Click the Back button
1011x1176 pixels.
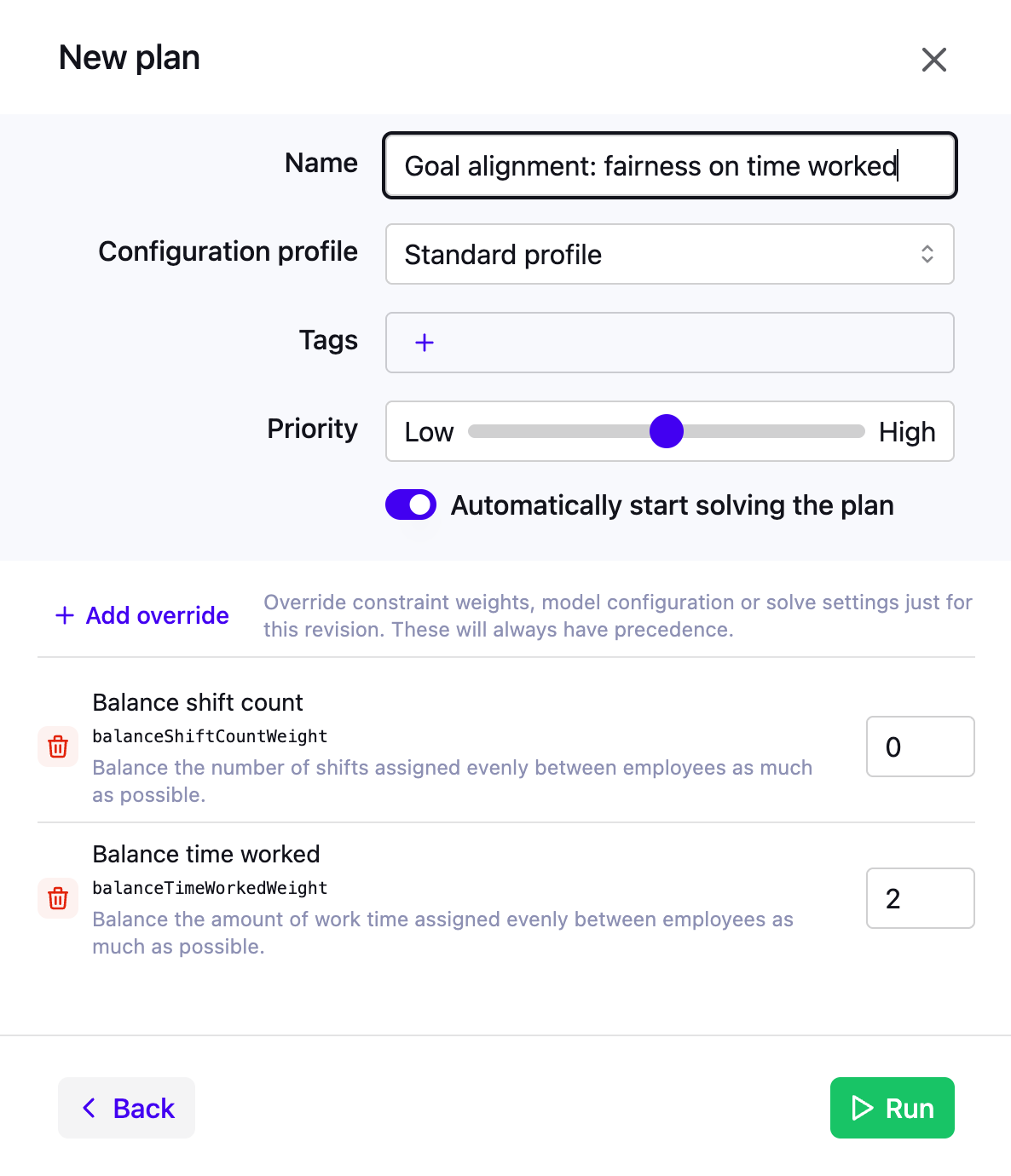126,1108
